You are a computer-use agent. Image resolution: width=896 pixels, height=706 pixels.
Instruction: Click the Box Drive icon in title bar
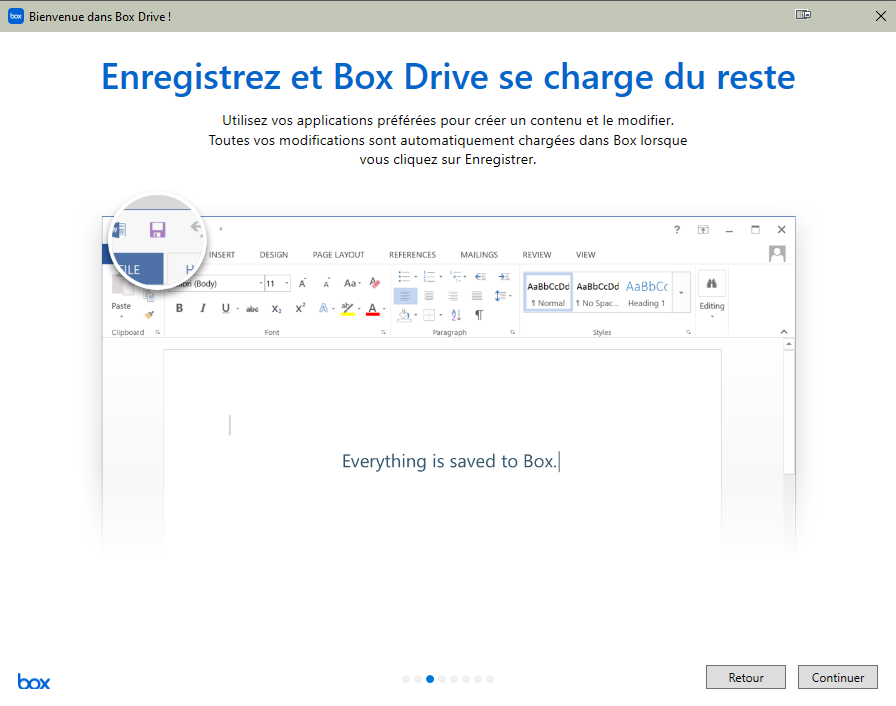tap(15, 16)
